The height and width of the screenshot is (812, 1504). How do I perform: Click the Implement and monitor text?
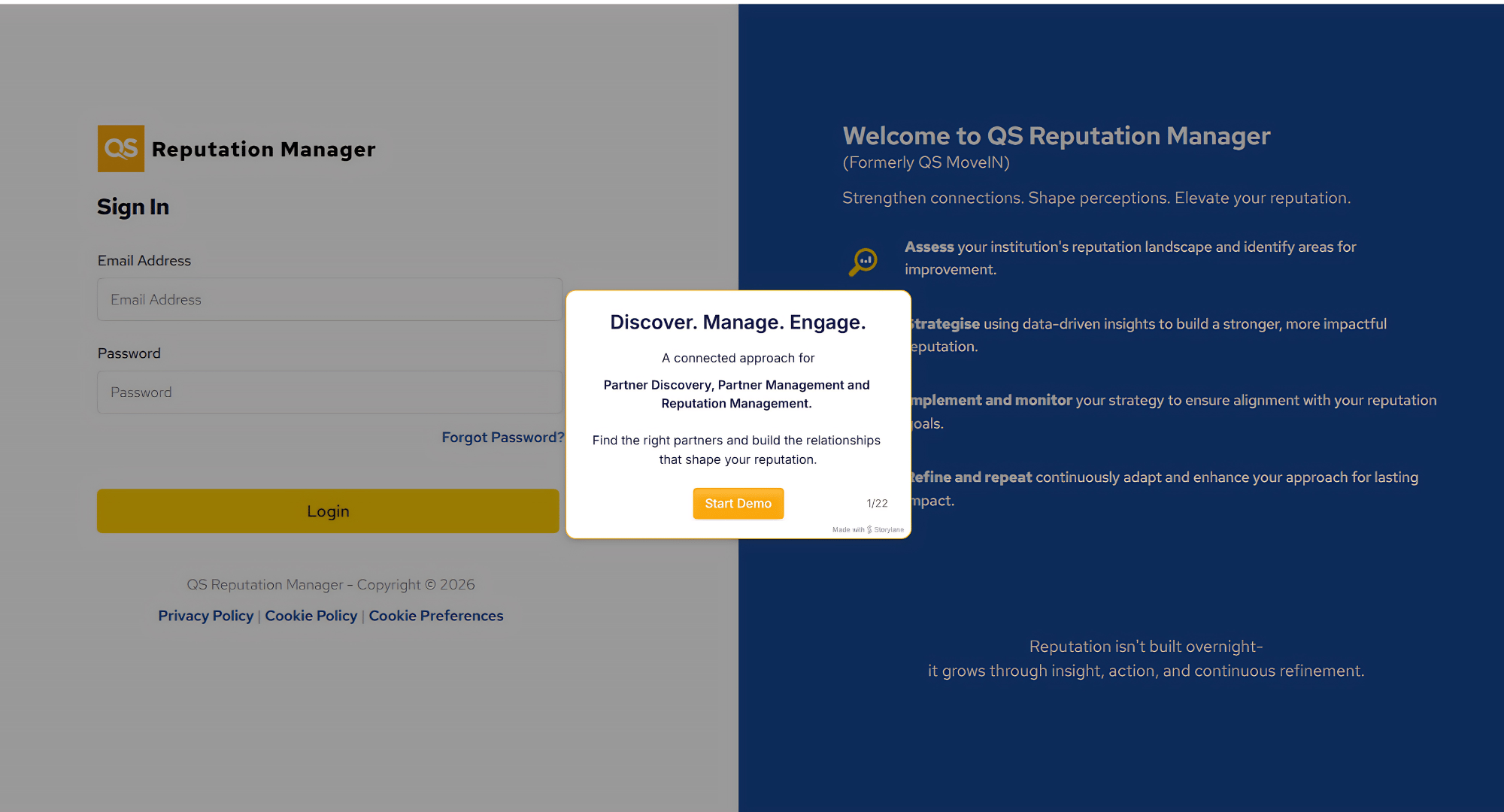(x=991, y=400)
